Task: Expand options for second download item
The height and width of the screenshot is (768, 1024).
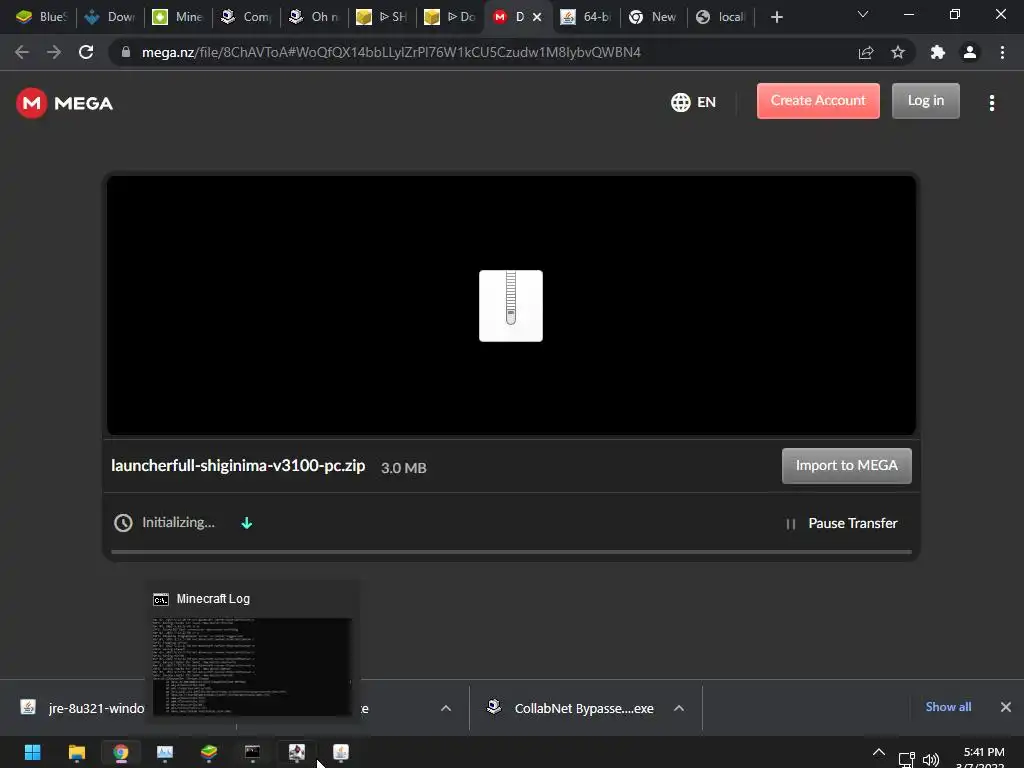Action: 446,708
